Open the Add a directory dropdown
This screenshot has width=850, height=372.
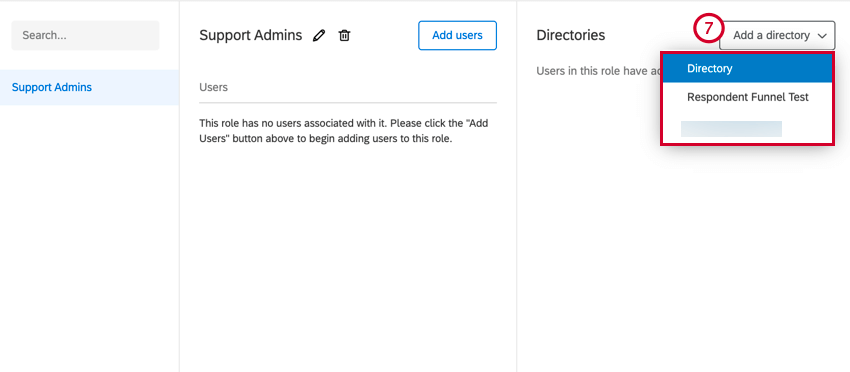pos(777,36)
